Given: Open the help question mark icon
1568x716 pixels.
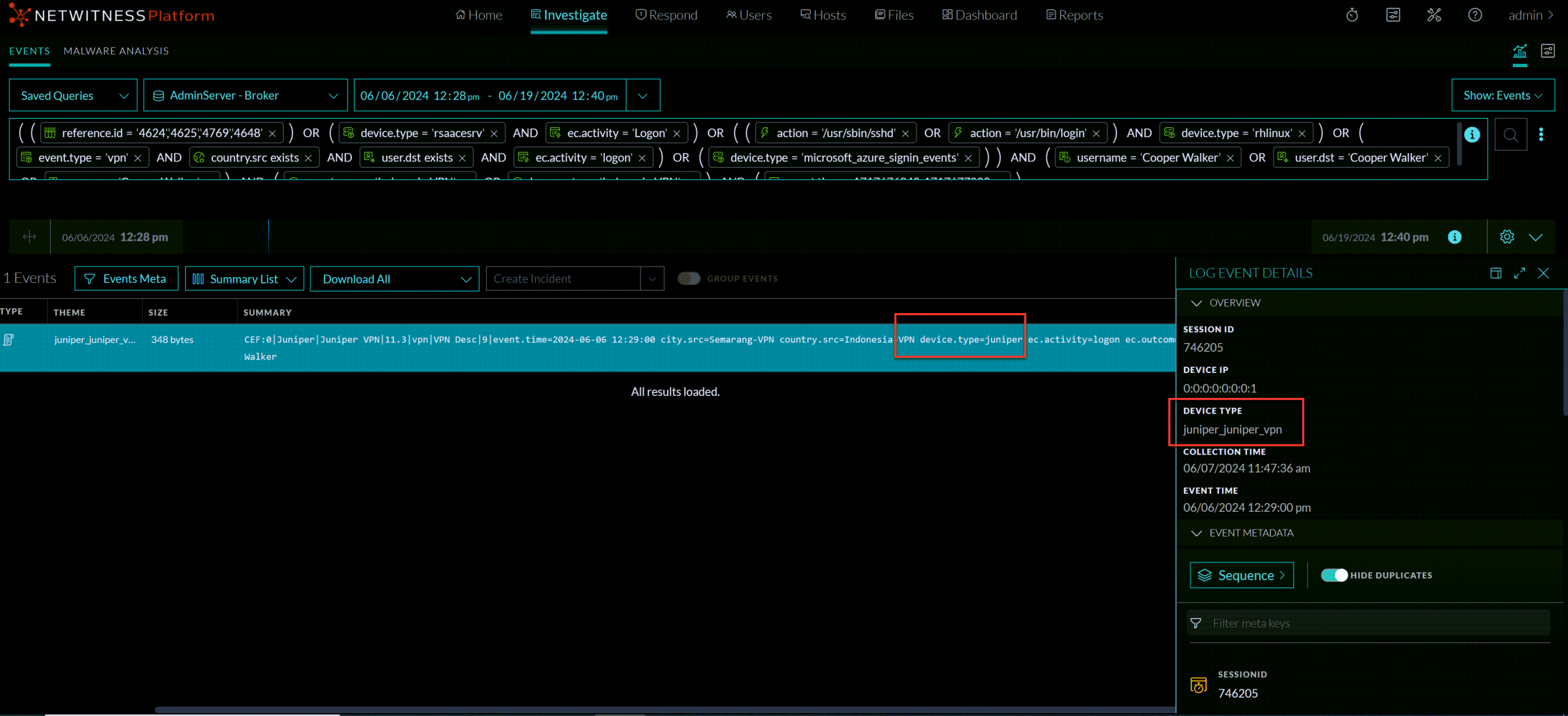Looking at the screenshot, I should click(x=1474, y=14).
